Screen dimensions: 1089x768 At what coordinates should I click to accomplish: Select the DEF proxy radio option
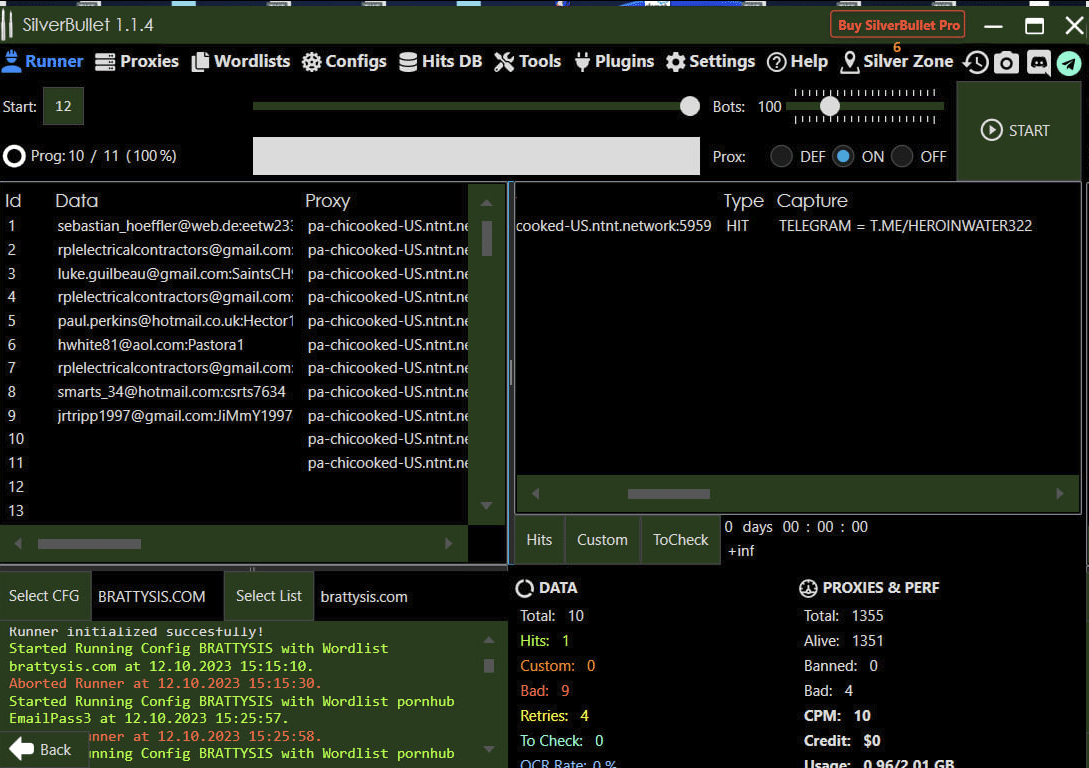(x=781, y=156)
